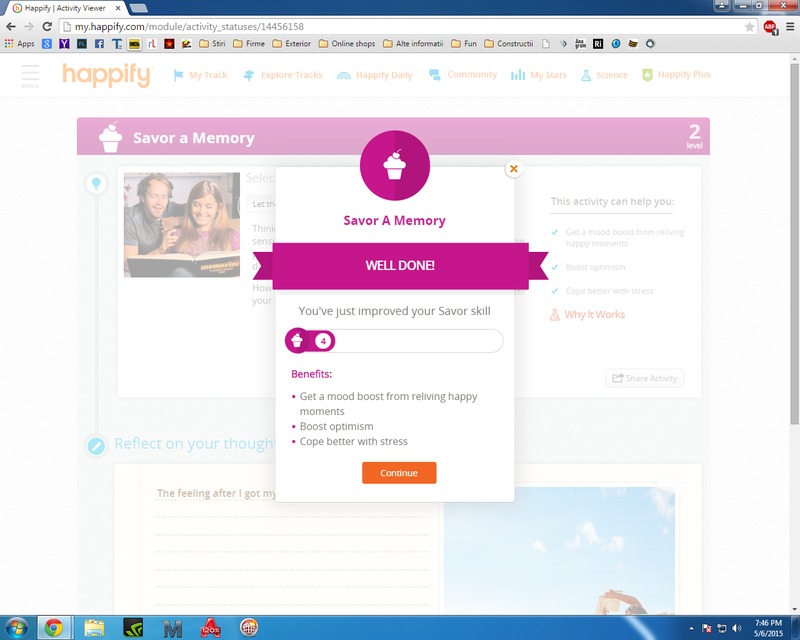This screenshot has height=640, width=800.
Task: Open My Track in navigation
Action: 200,75
